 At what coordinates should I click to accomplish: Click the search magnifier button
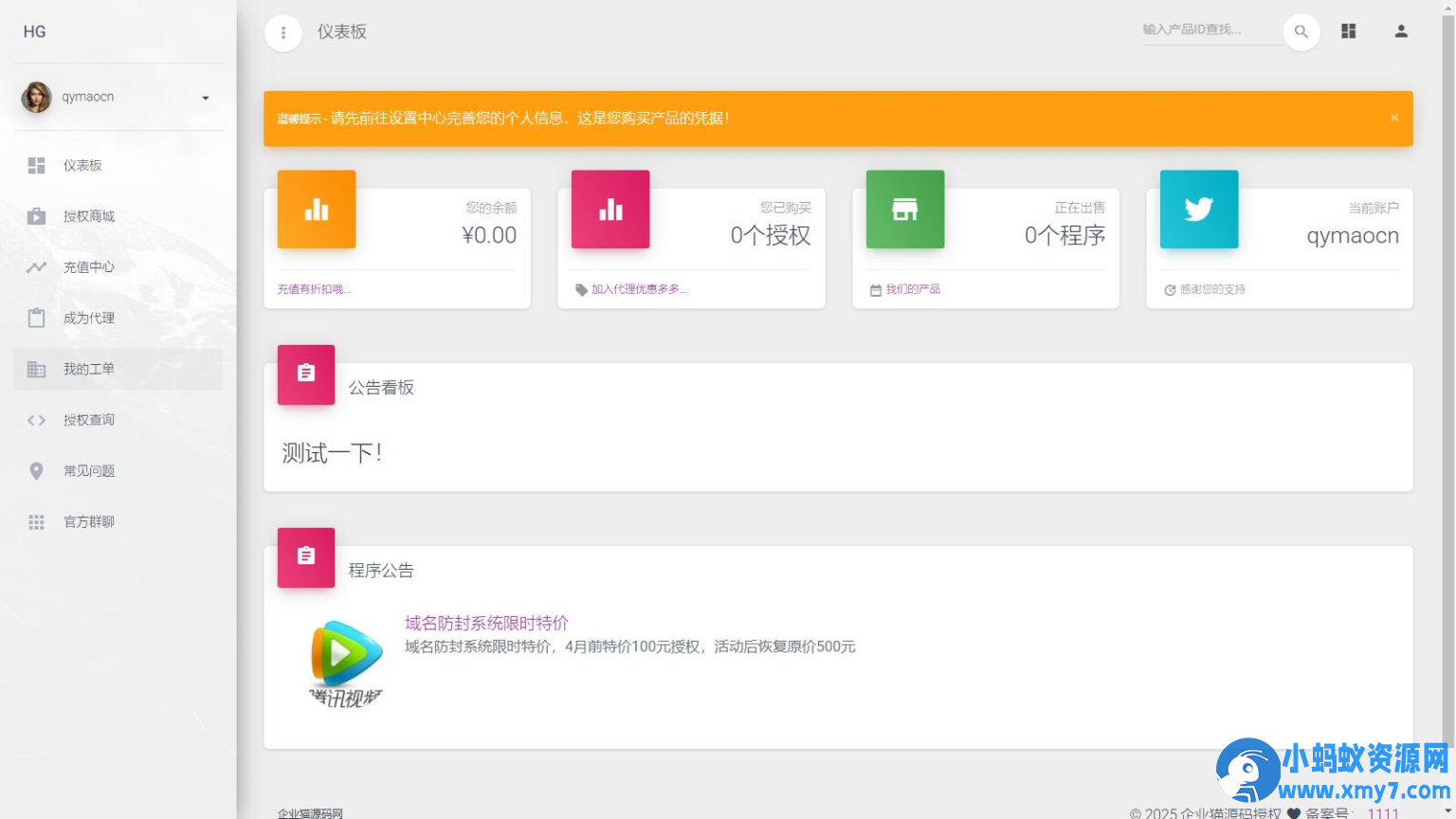pyautogui.click(x=1301, y=31)
